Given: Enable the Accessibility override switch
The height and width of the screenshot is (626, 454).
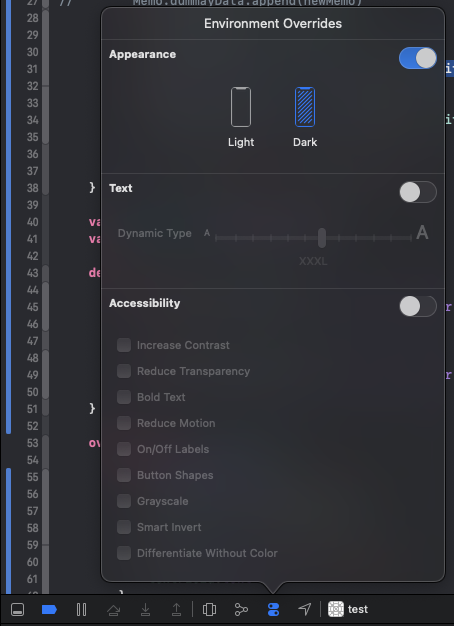Looking at the screenshot, I should pos(418,307).
